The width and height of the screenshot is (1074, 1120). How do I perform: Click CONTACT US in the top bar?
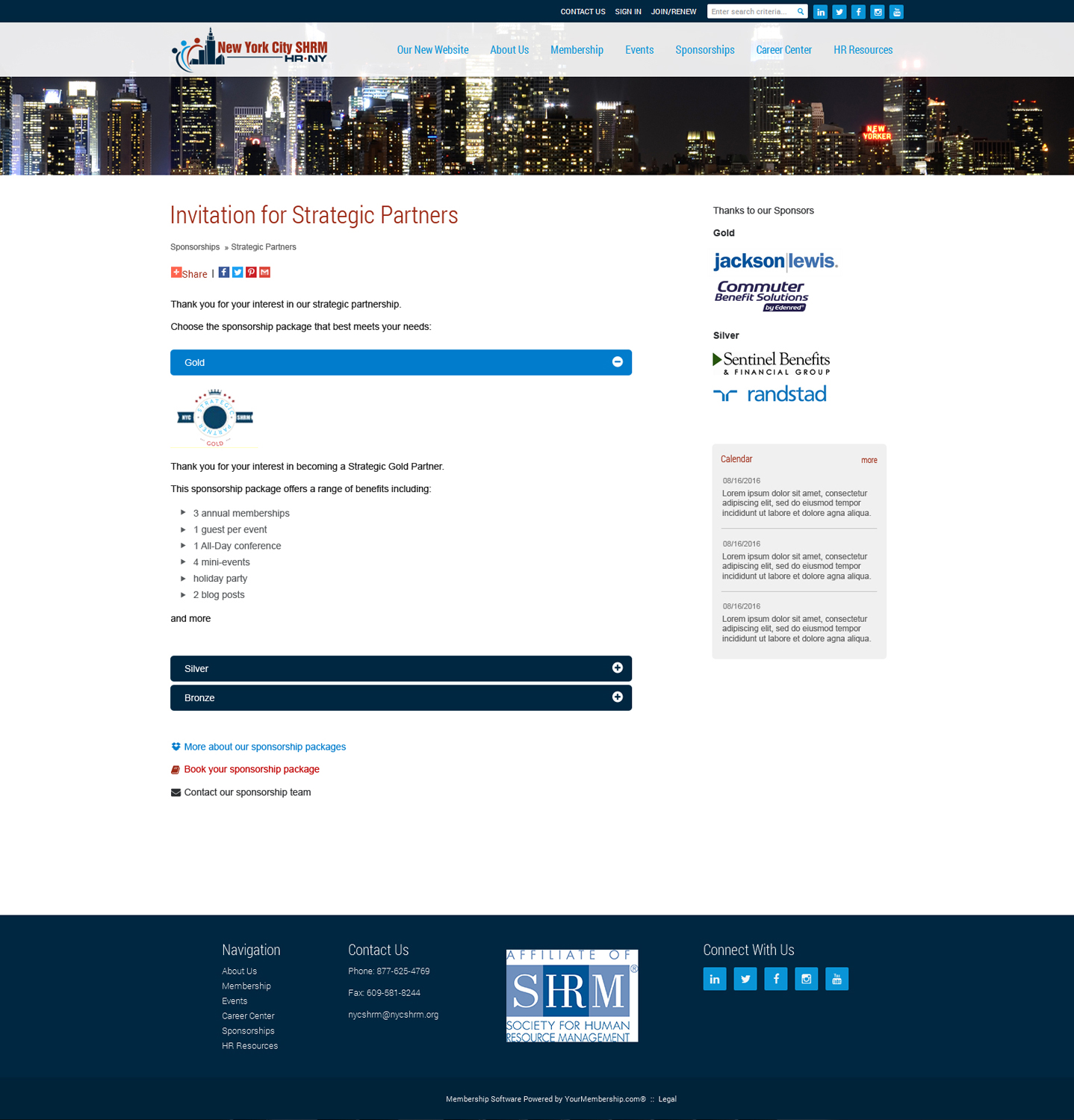583,12
